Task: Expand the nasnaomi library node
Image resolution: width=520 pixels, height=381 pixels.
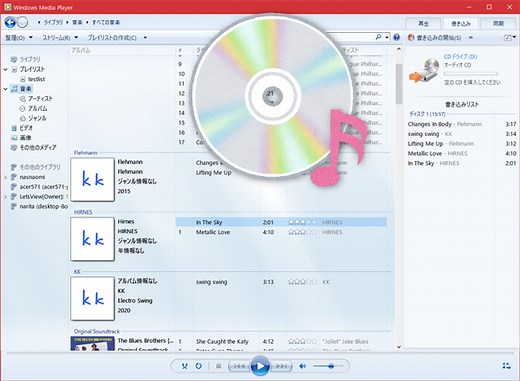Action: 5,177
